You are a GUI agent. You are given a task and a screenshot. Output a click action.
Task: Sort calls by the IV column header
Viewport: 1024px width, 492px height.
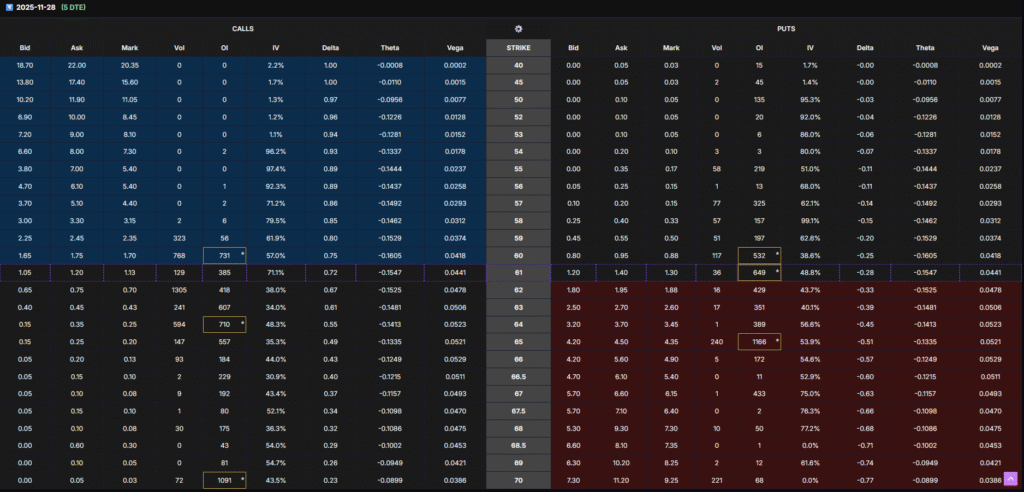275,47
